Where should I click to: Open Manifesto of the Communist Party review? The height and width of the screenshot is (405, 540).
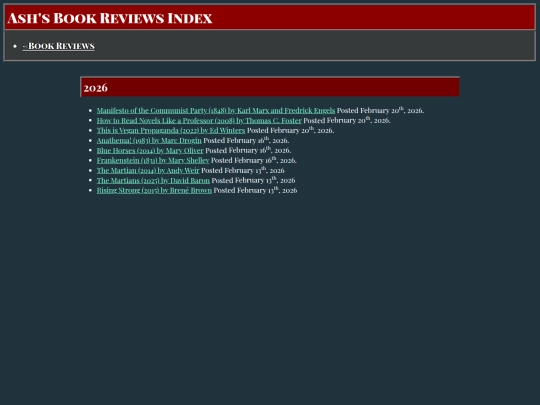coord(216,111)
